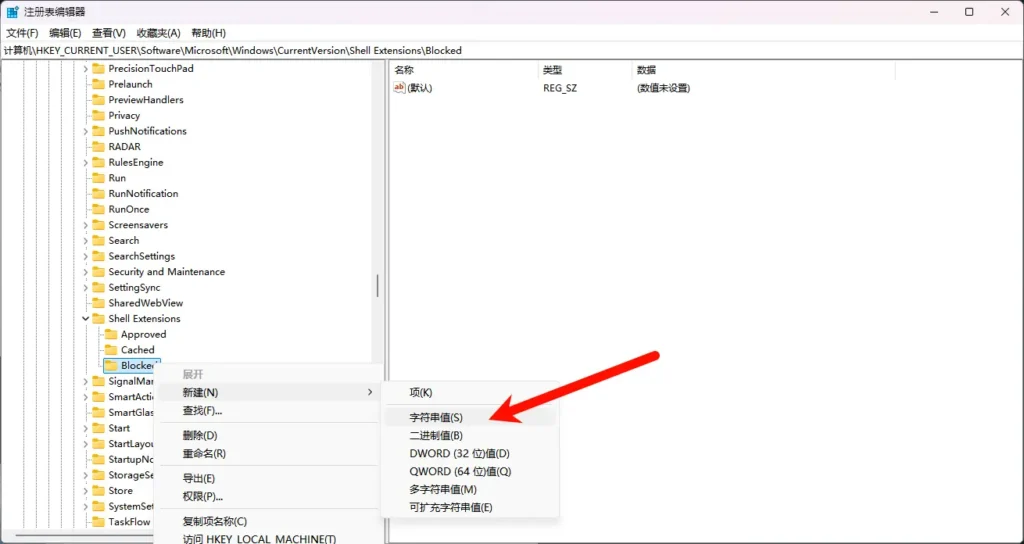The image size is (1024, 544).
Task: Select 删除(D) in context menu
Action: click(x=269, y=436)
